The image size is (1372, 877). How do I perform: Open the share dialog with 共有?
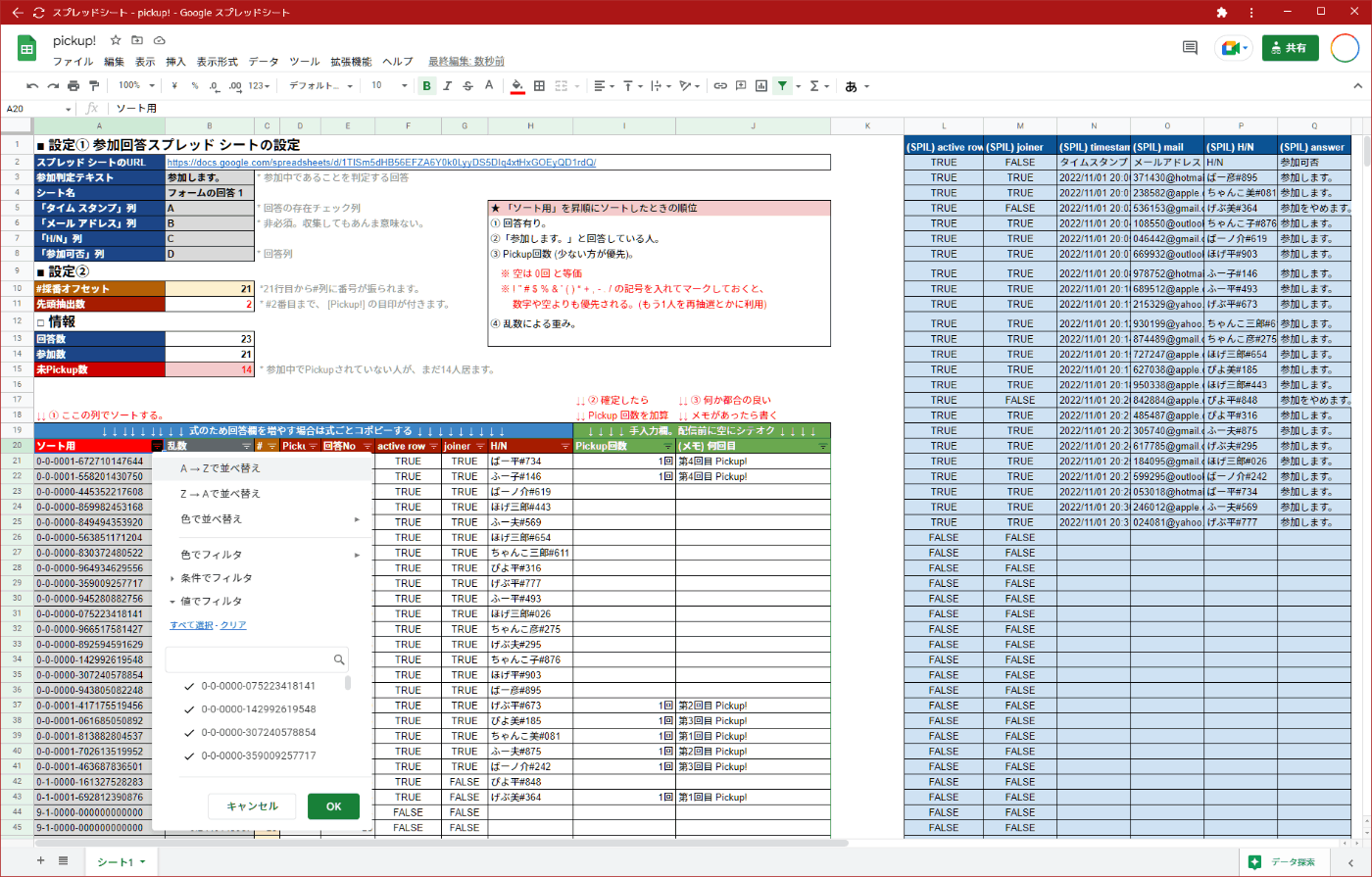click(1290, 48)
